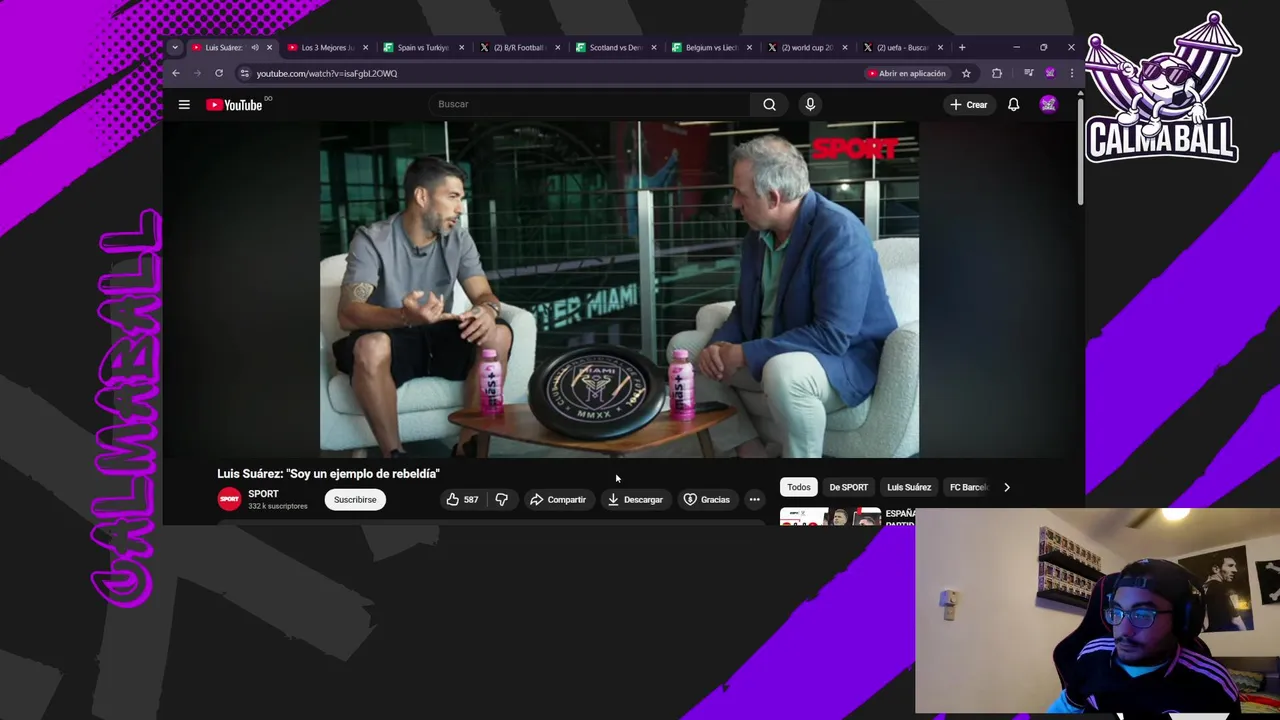Click the video title text
This screenshot has width=1280, height=720.
click(x=328, y=473)
